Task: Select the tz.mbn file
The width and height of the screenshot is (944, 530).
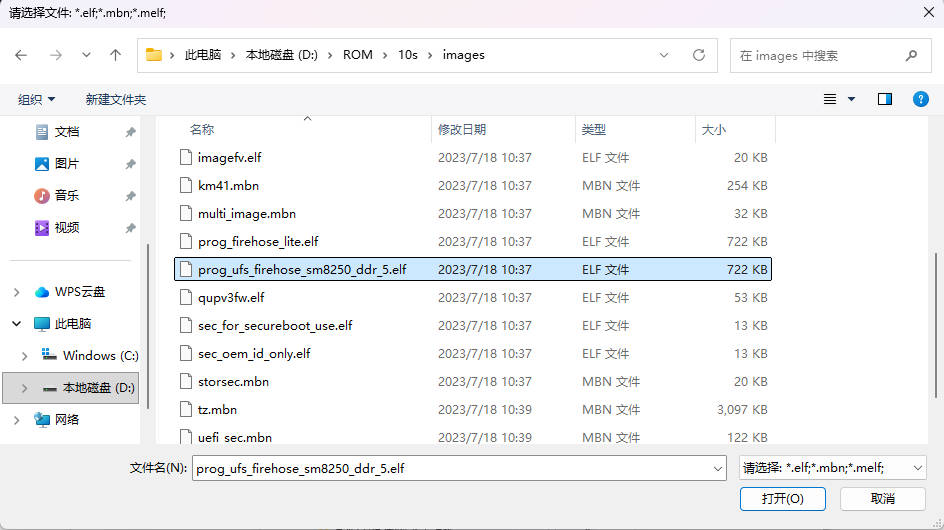Action: [217, 410]
